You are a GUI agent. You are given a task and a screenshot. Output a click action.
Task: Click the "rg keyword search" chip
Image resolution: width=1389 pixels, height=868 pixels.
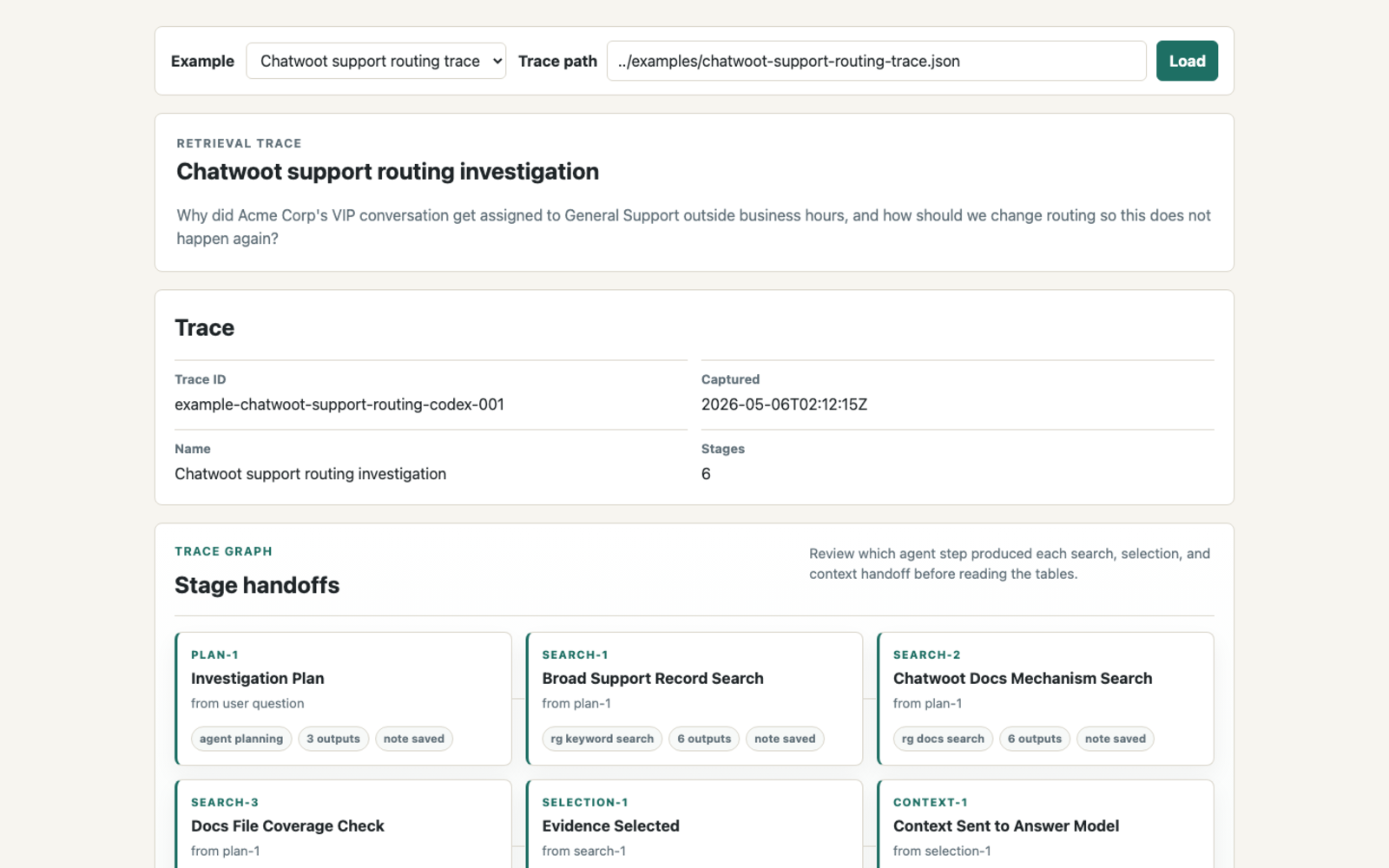coord(602,739)
